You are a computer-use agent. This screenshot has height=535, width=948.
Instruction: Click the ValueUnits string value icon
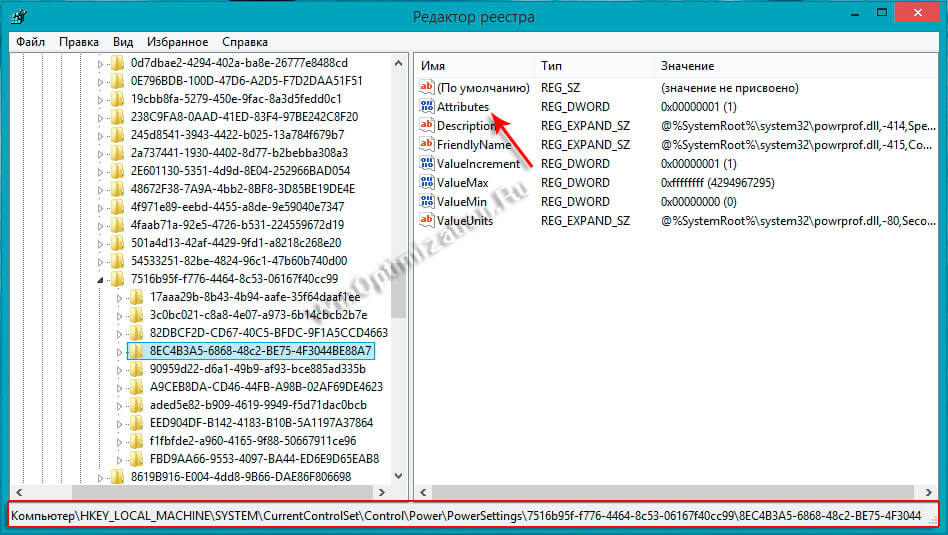427,221
